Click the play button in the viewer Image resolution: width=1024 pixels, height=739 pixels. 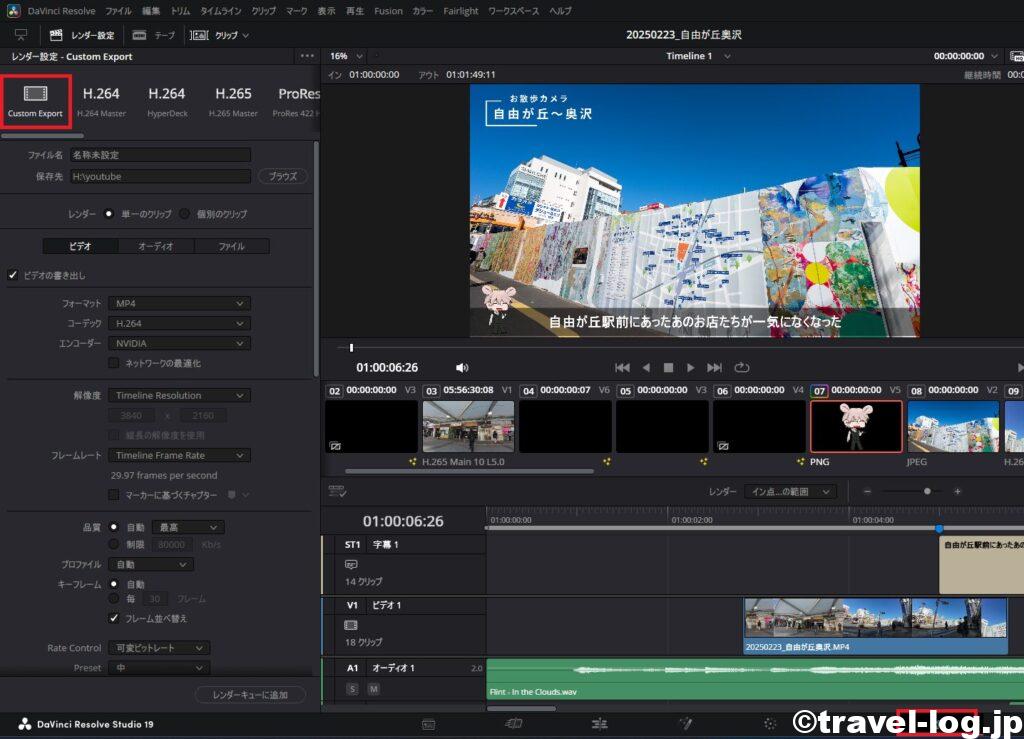point(691,368)
